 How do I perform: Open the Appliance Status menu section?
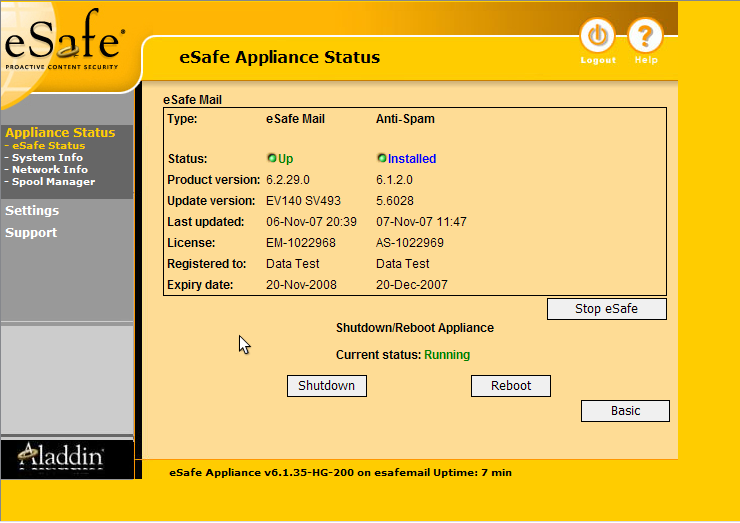(x=60, y=133)
